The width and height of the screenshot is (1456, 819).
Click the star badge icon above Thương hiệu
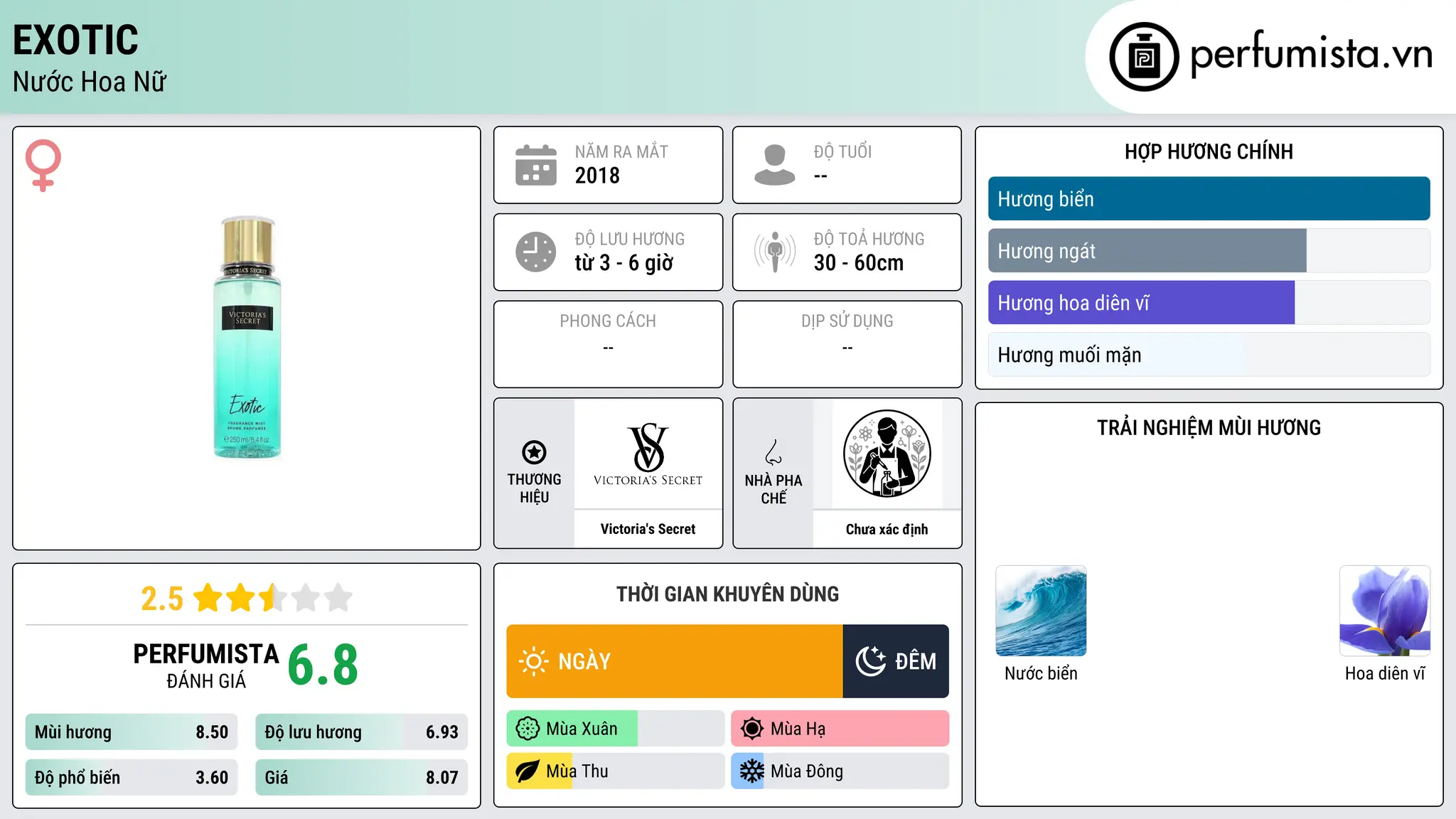coord(534,452)
